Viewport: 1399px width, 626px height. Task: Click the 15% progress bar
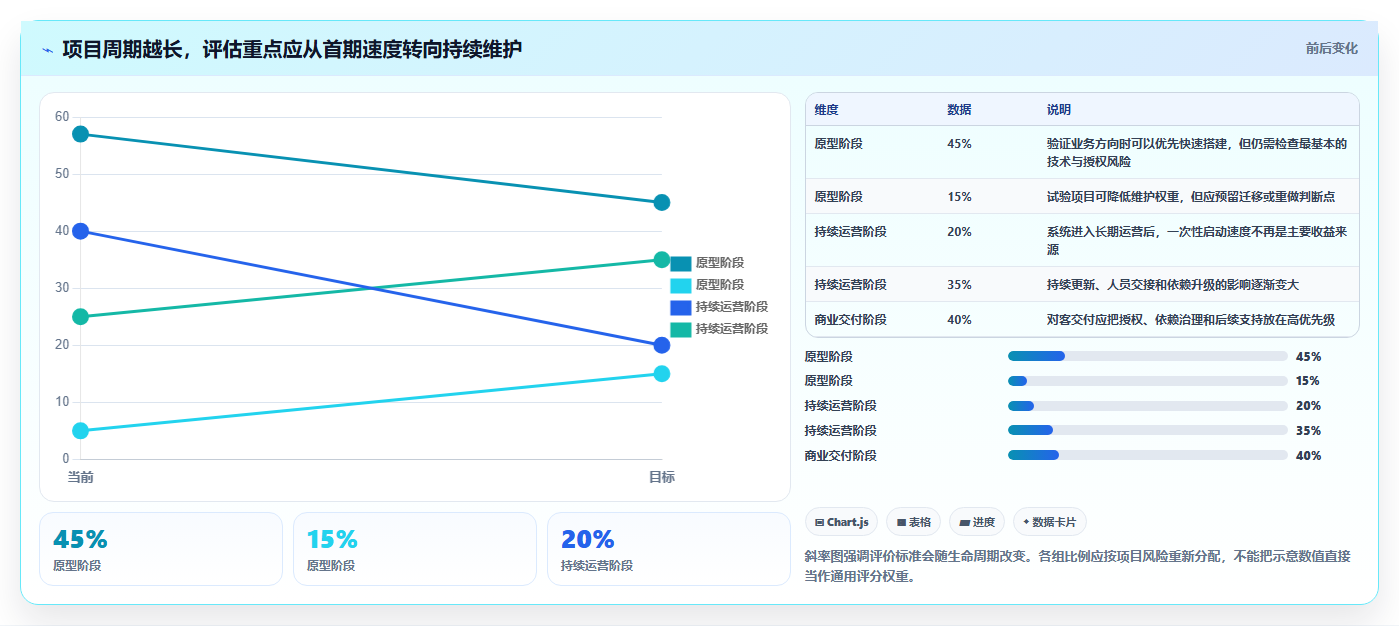coord(1148,381)
